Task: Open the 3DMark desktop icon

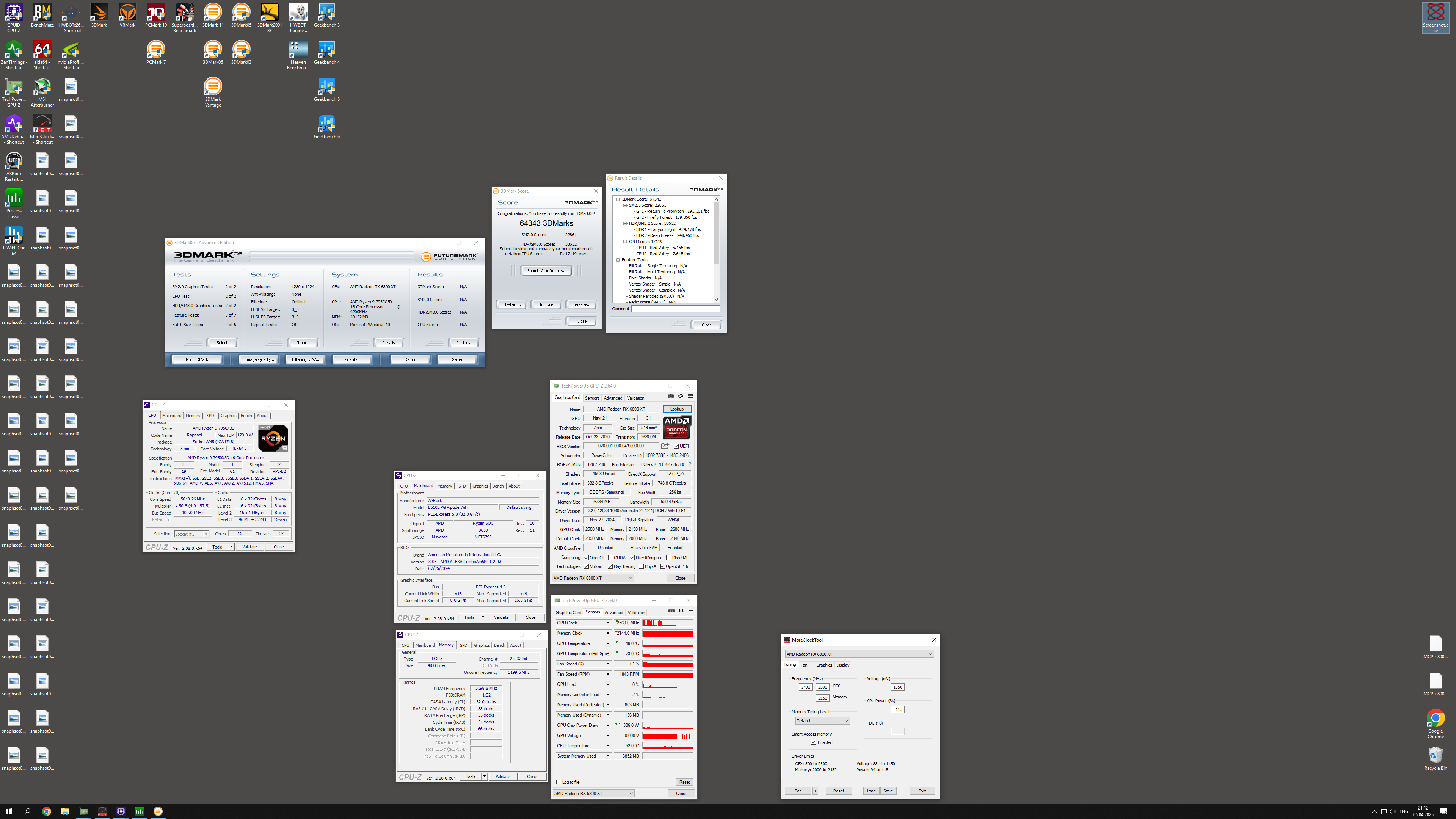Action: pos(99,15)
